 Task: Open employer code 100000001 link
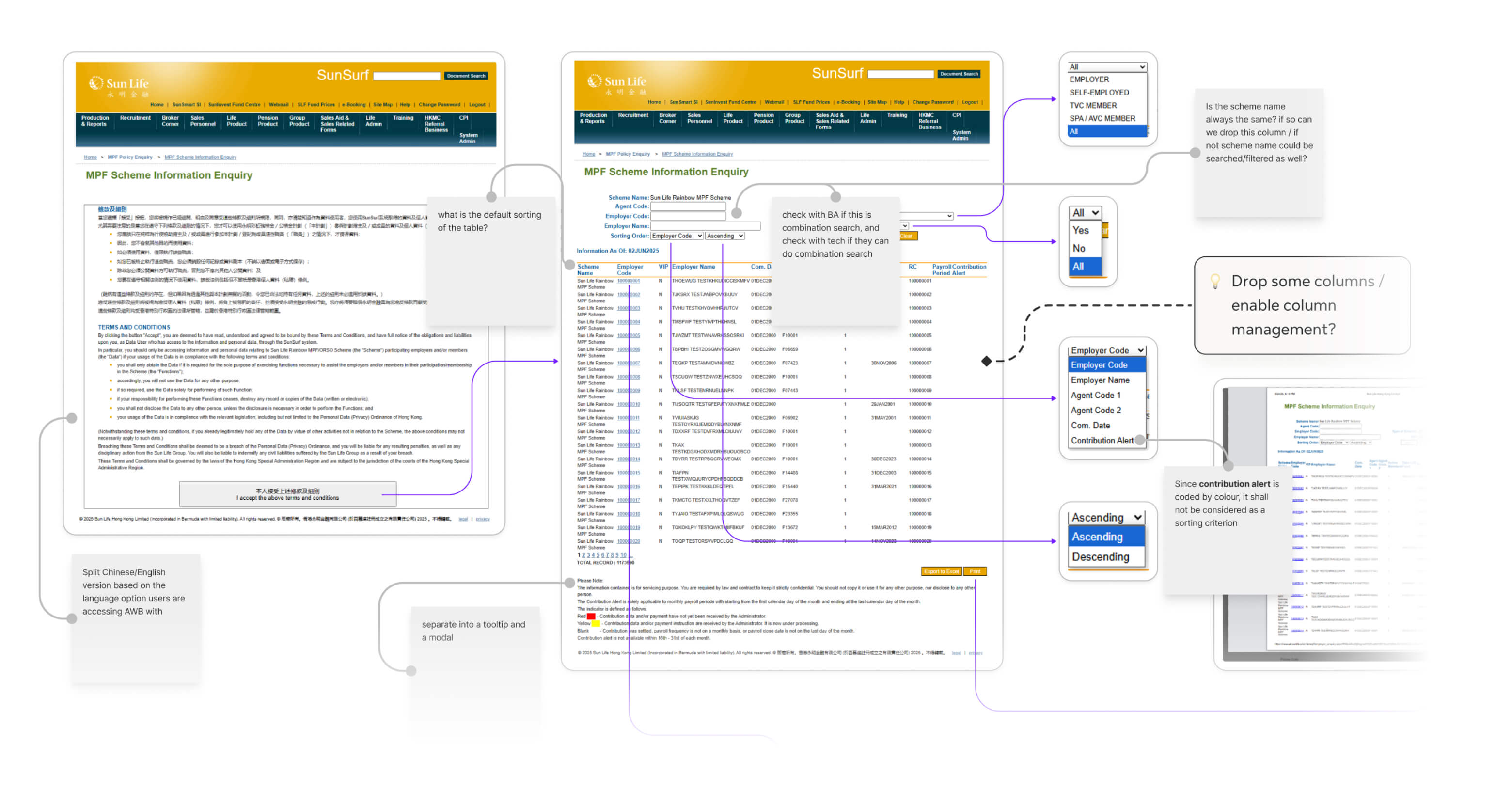pos(628,281)
